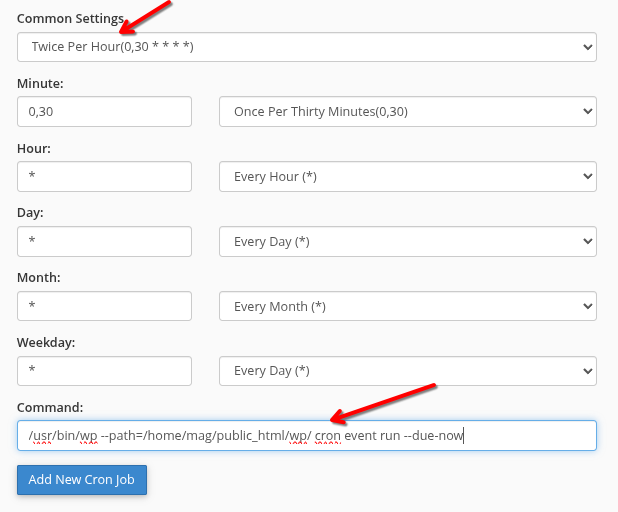Open the Day row's Every Day dropdown

(408, 241)
